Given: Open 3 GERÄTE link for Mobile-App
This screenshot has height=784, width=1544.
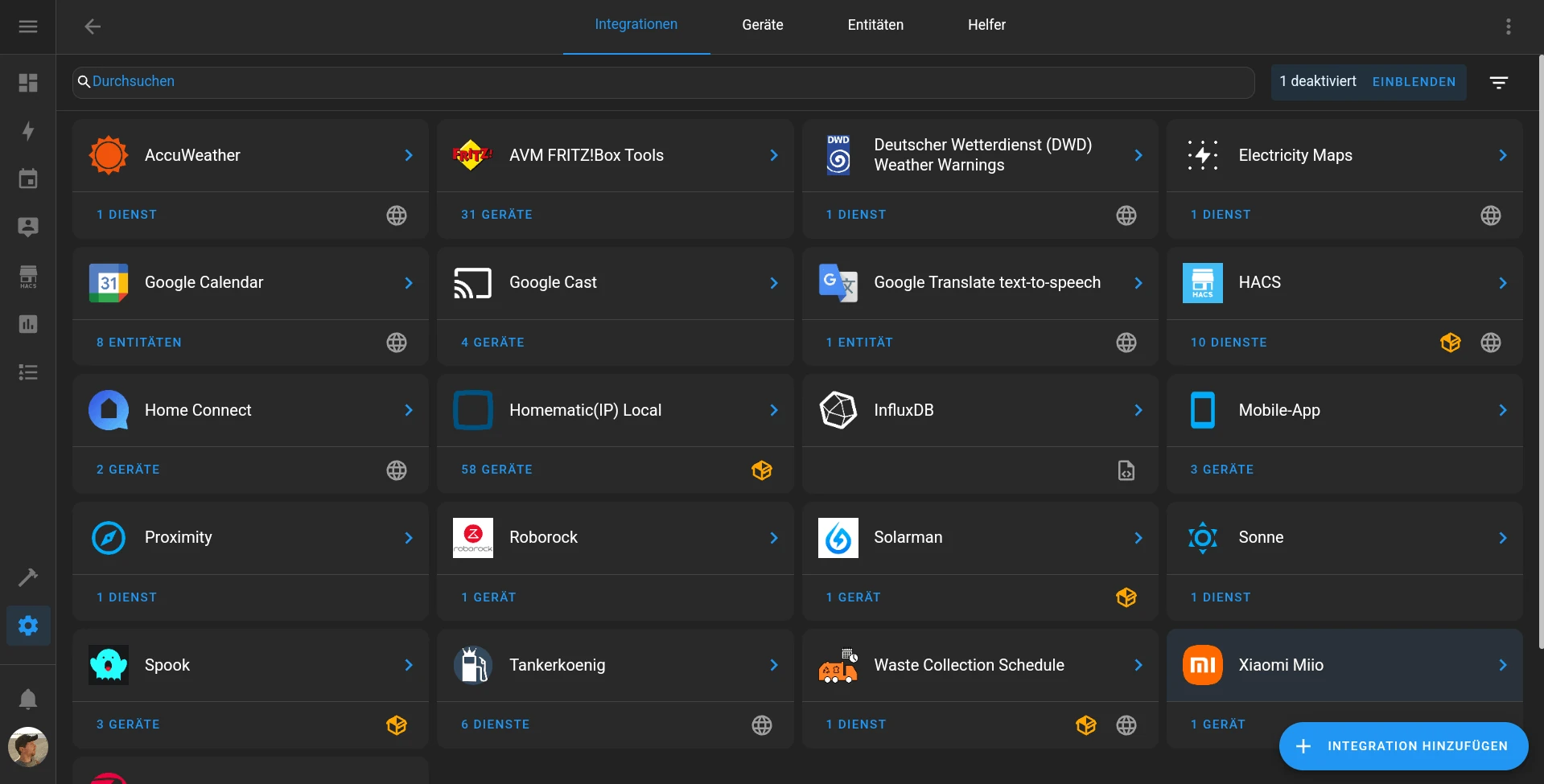Looking at the screenshot, I should (x=1222, y=470).
